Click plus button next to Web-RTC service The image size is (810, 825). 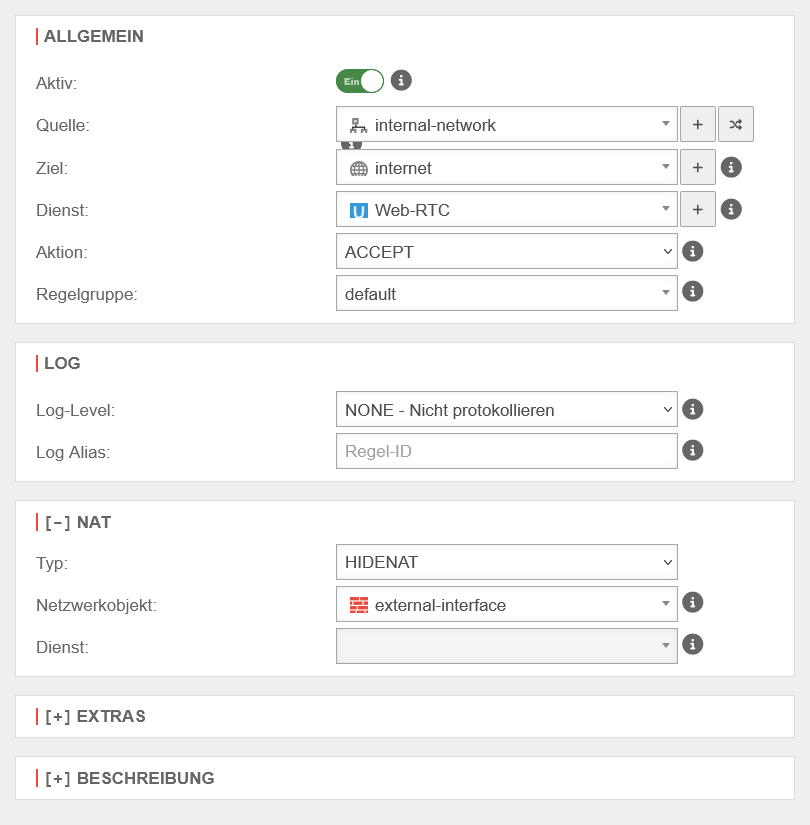[x=698, y=209]
